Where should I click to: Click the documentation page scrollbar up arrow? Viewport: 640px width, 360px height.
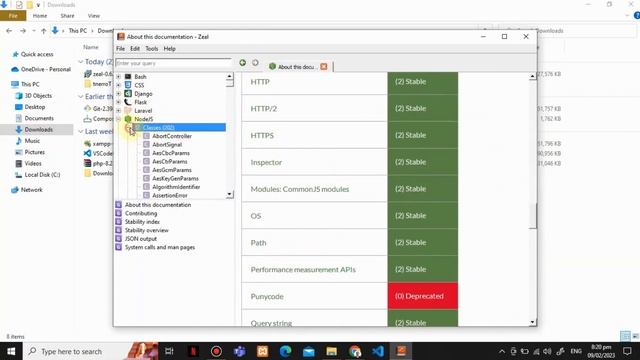tap(532, 76)
